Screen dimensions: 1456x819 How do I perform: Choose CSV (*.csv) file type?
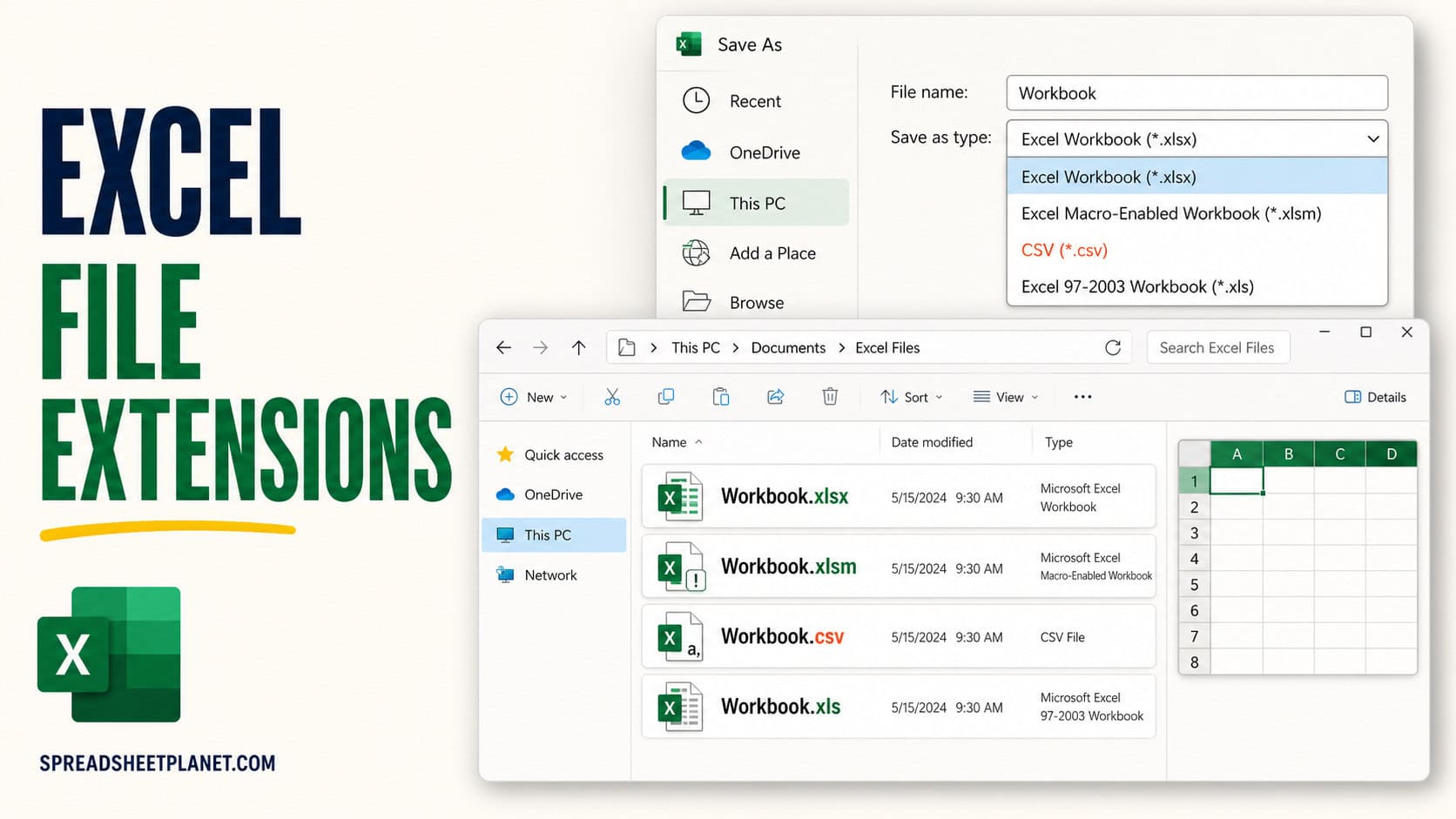tap(1196, 250)
